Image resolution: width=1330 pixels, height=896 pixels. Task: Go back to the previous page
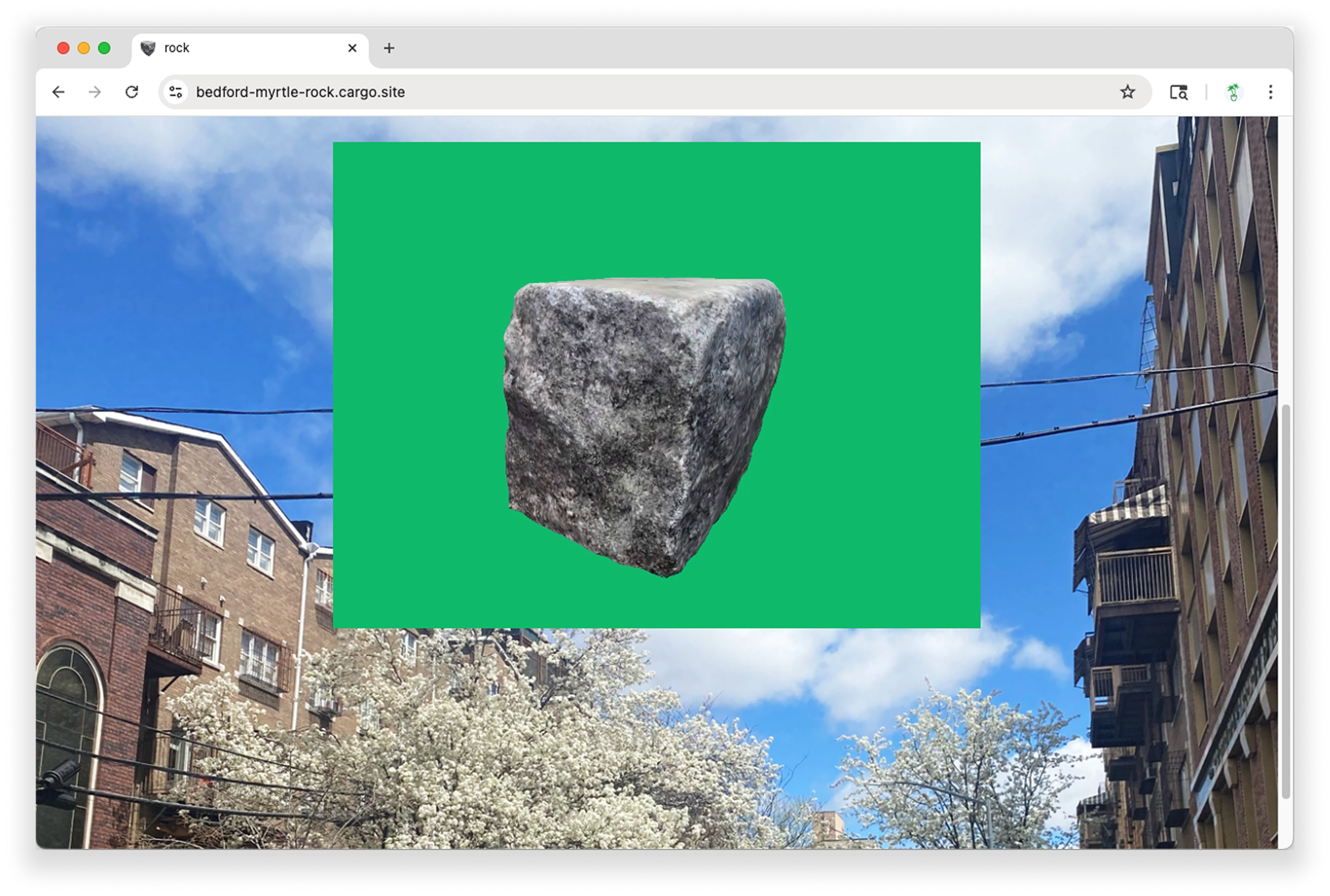(x=58, y=92)
